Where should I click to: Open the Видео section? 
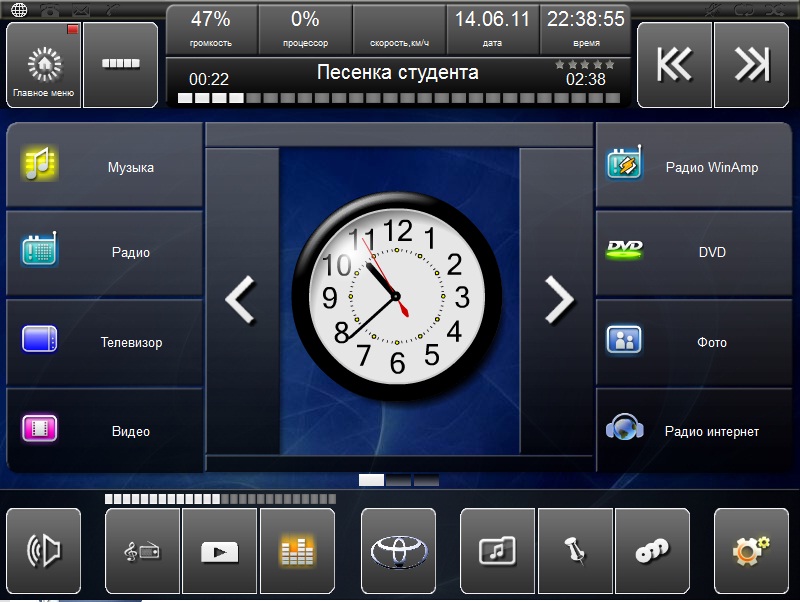coord(104,431)
